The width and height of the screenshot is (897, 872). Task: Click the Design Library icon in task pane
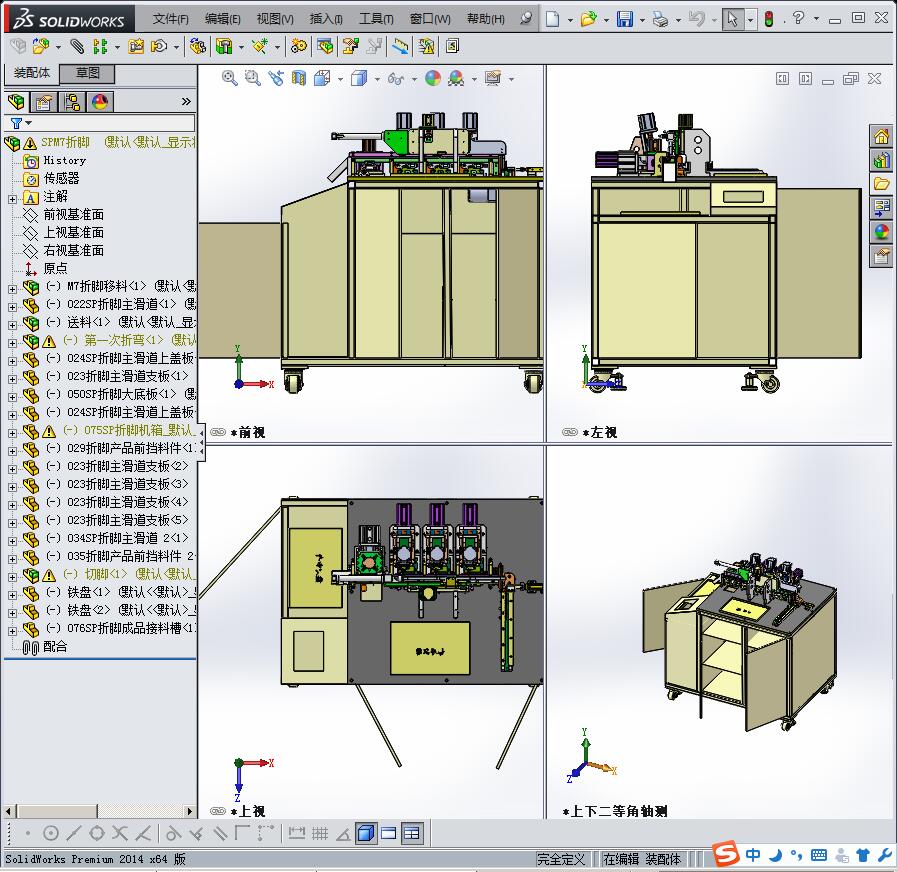pyautogui.click(x=881, y=160)
